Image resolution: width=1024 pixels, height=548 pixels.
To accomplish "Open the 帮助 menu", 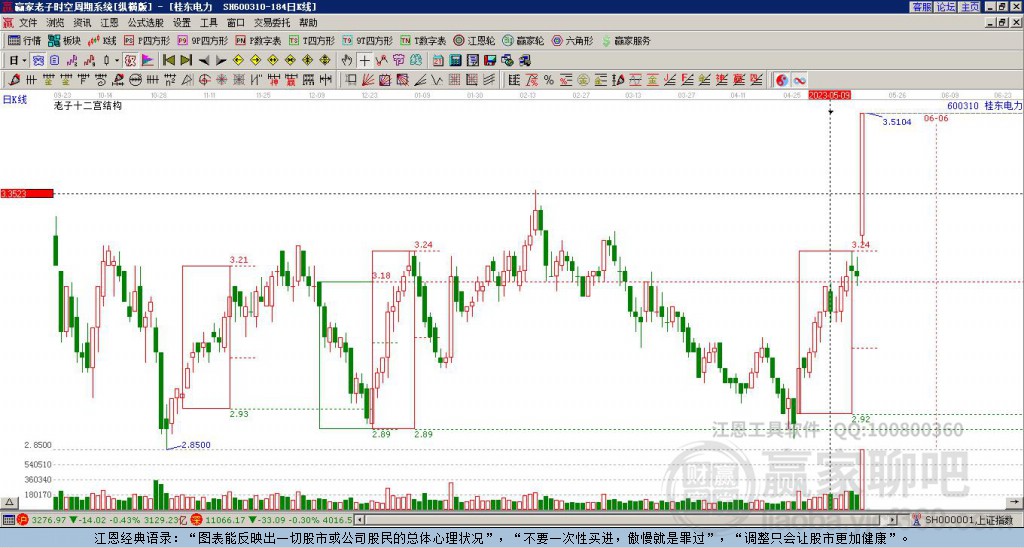I will click(x=308, y=23).
